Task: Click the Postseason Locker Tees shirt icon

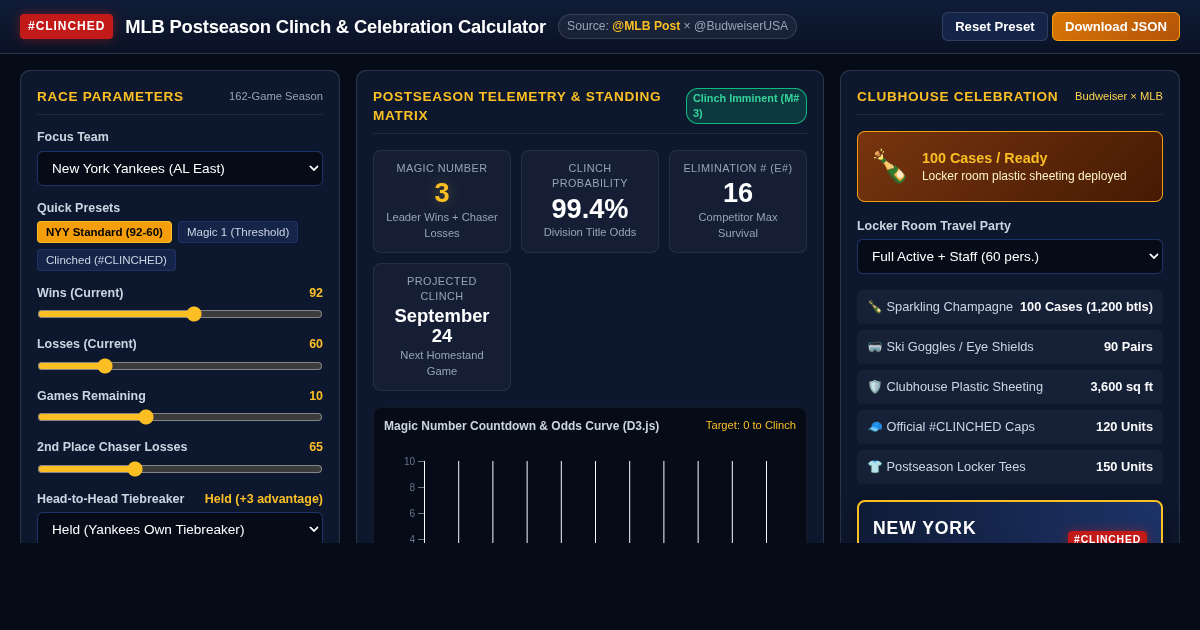Action: (x=875, y=467)
